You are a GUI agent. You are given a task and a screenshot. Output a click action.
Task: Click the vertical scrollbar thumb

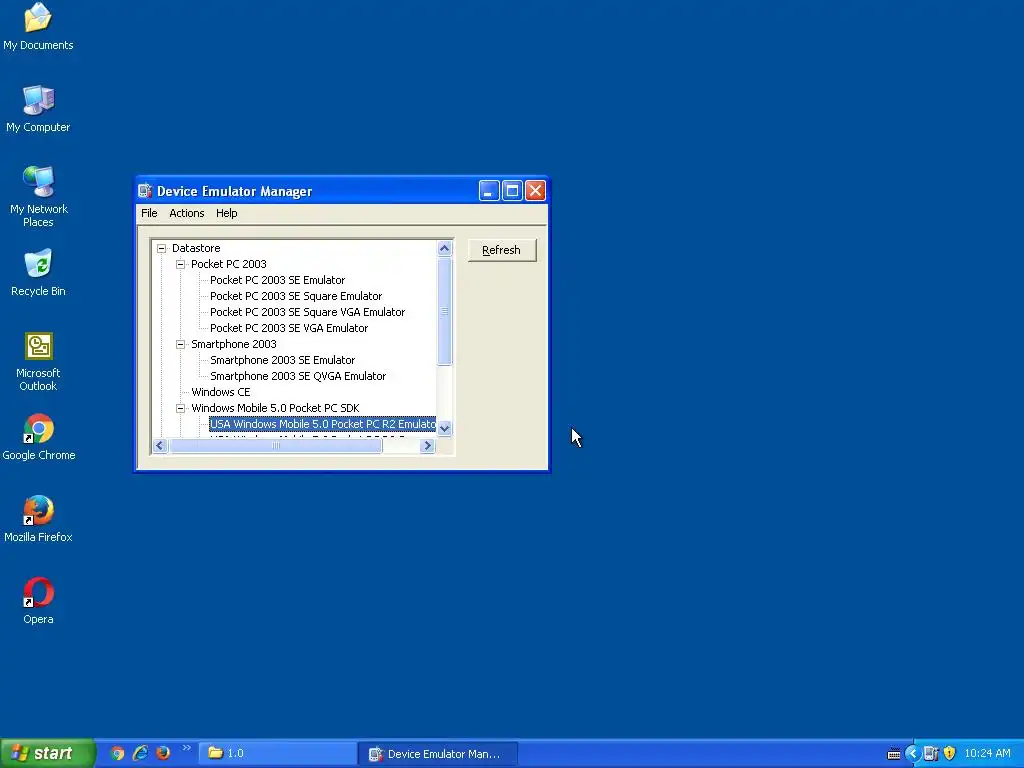(445, 311)
